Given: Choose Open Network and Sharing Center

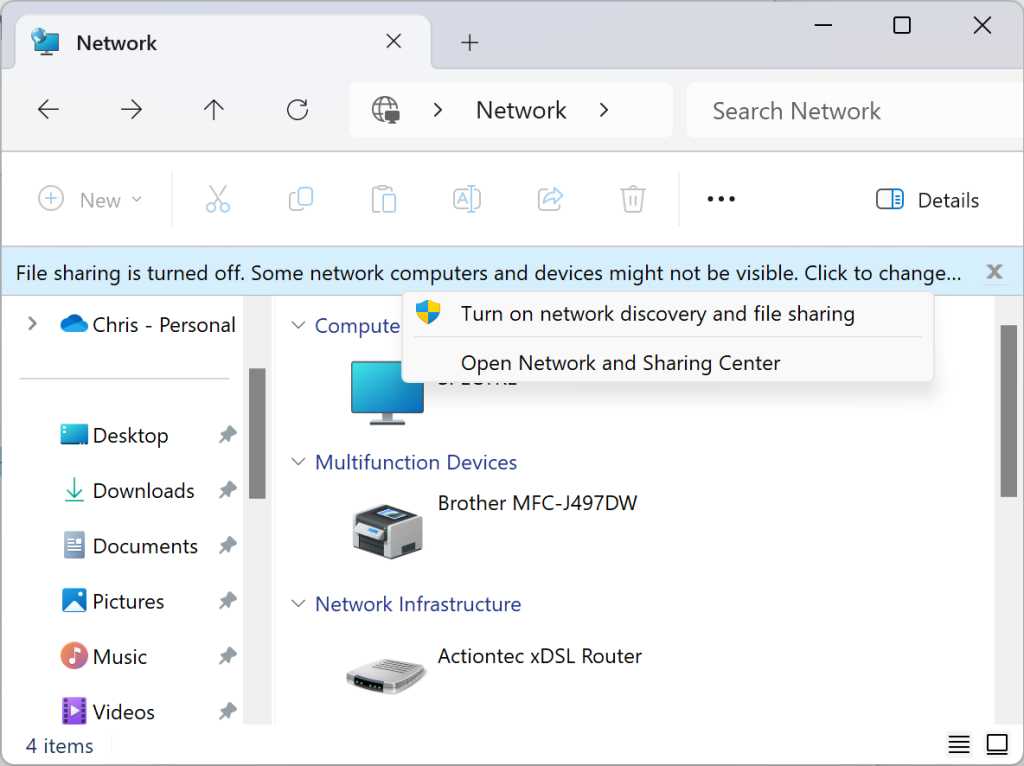Looking at the screenshot, I should coord(620,363).
